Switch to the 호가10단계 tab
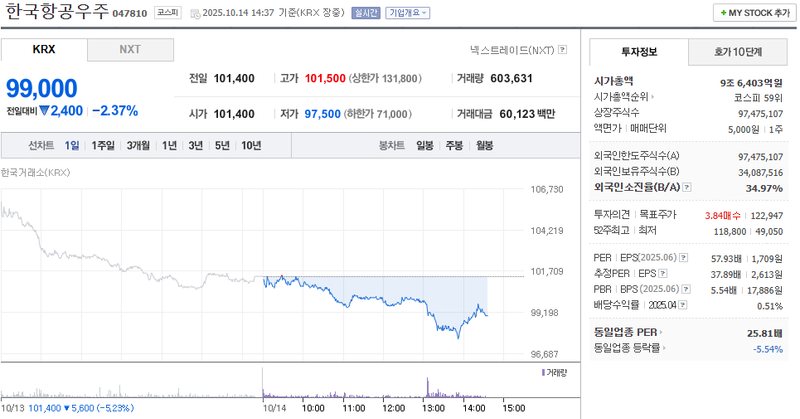The height and width of the screenshot is (419, 800). (x=738, y=51)
